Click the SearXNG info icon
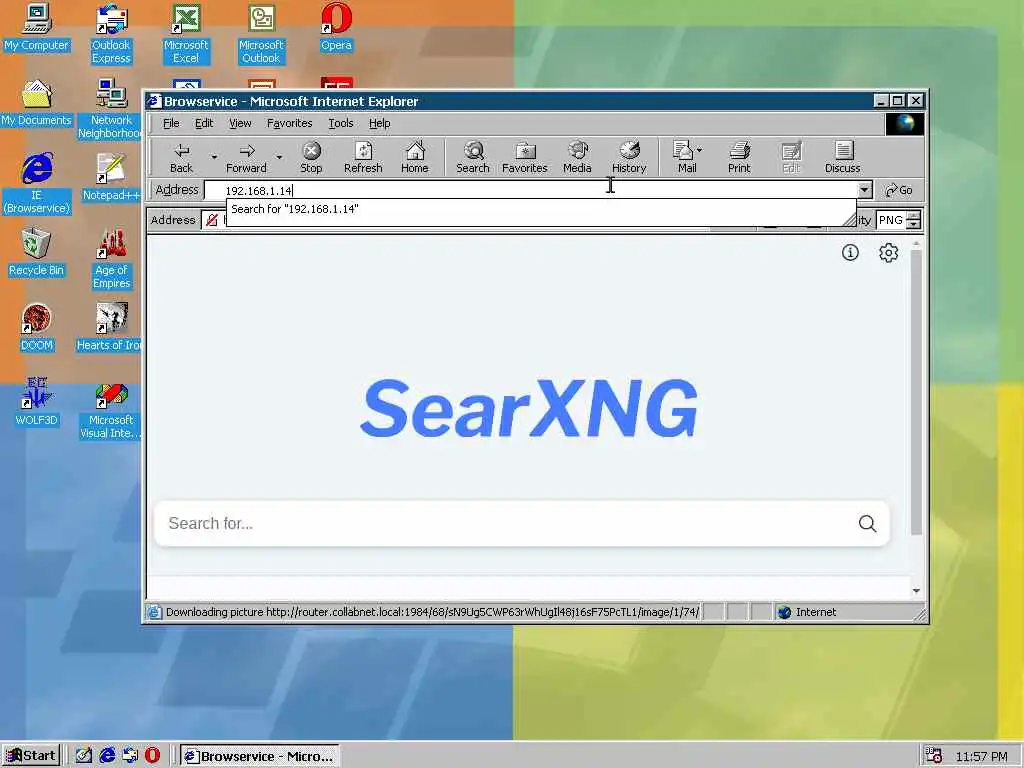Image resolution: width=1024 pixels, height=768 pixels. pos(850,253)
